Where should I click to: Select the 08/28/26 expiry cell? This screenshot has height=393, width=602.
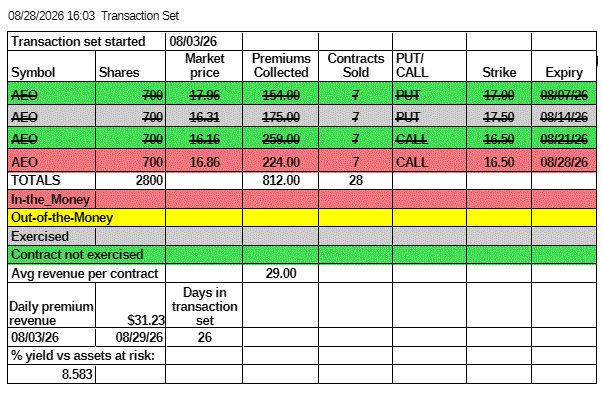(x=564, y=161)
